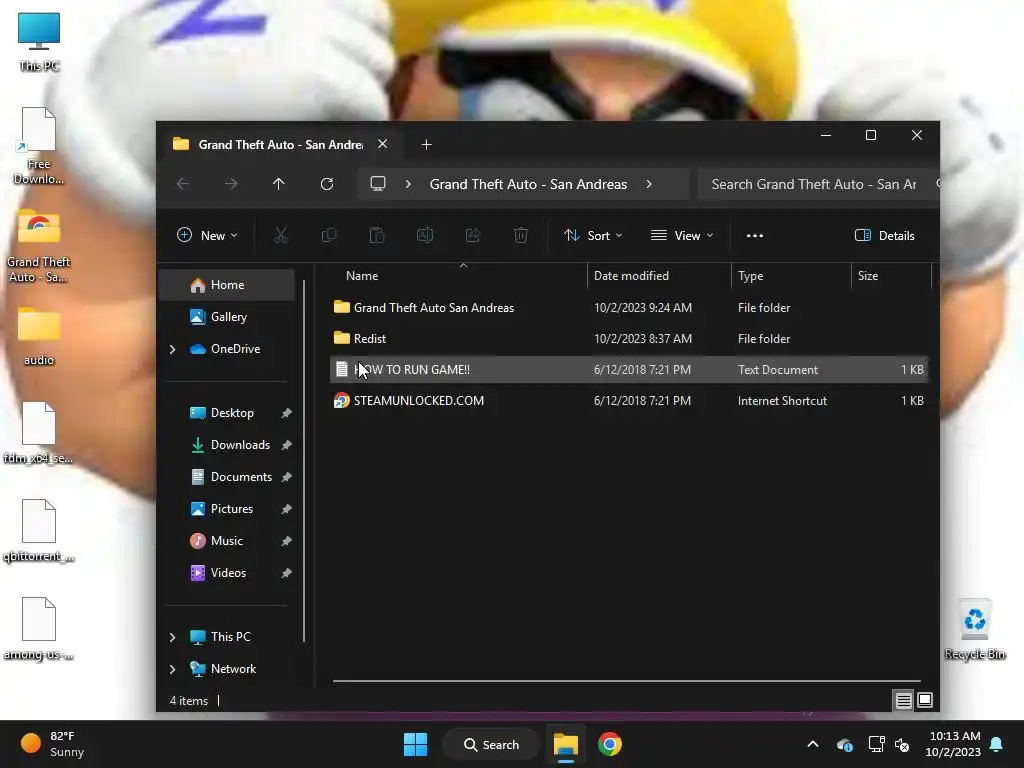Click chevron after Grand Theft Auto breadcrumb
The image size is (1024, 768).
649,184
